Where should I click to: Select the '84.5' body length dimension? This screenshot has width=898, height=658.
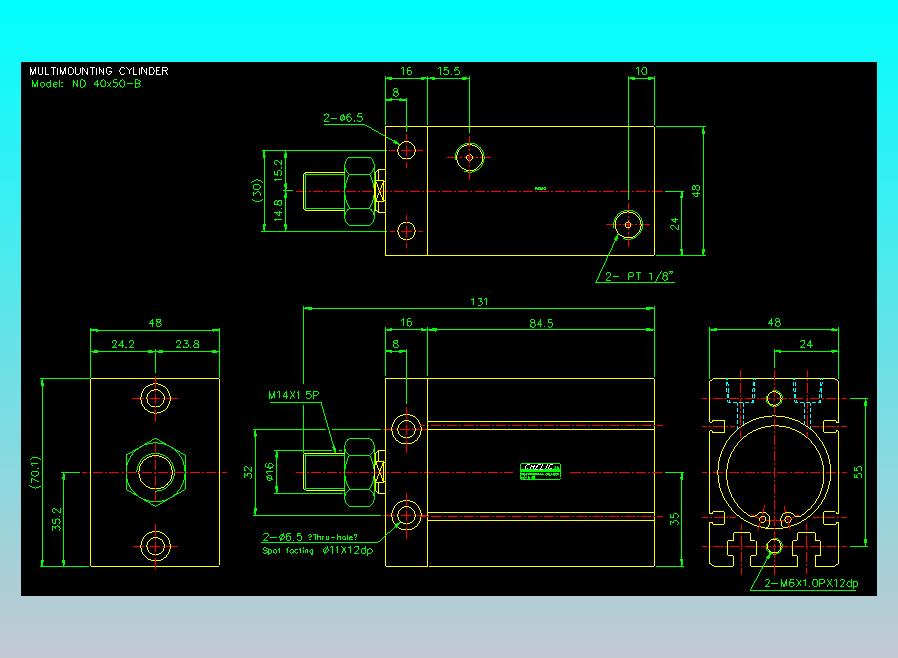541,323
